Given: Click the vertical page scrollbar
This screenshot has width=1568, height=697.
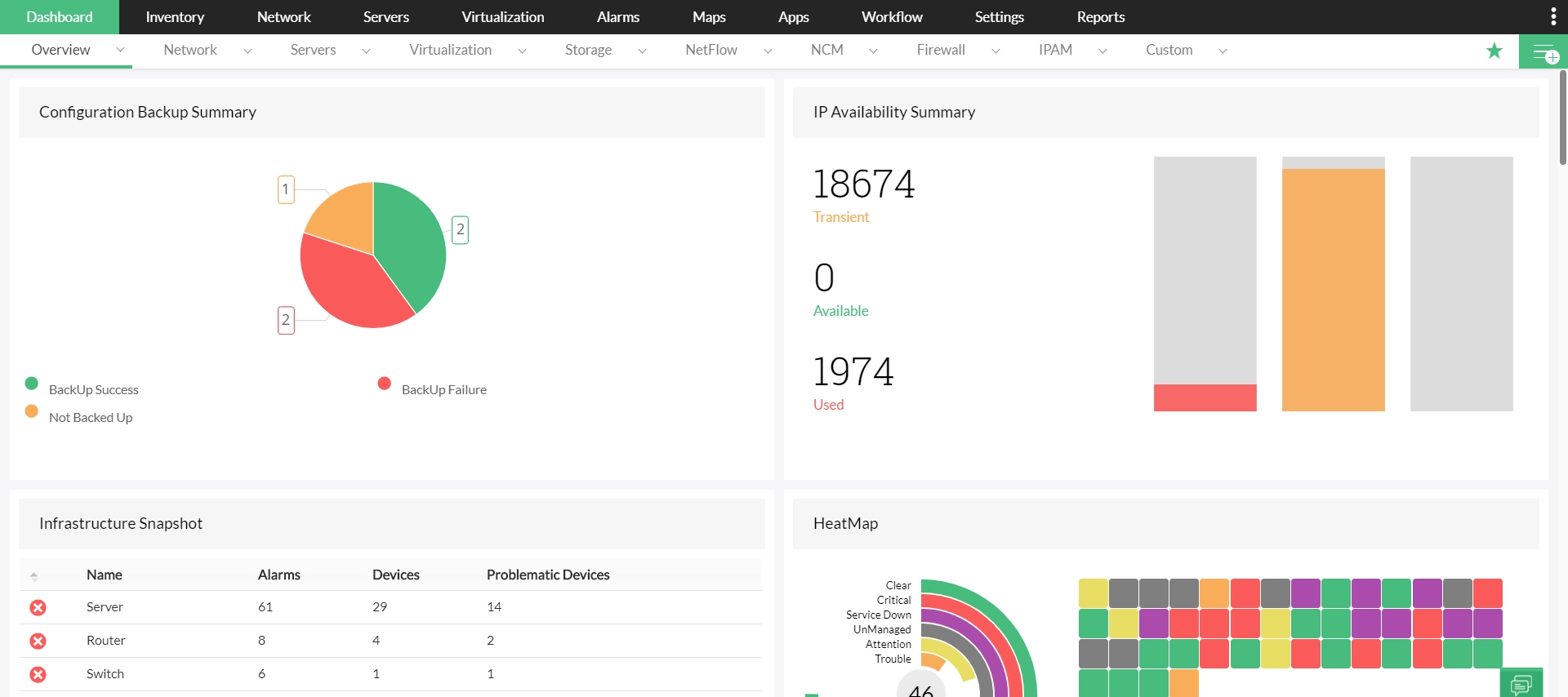Looking at the screenshot, I should coord(1562,118).
